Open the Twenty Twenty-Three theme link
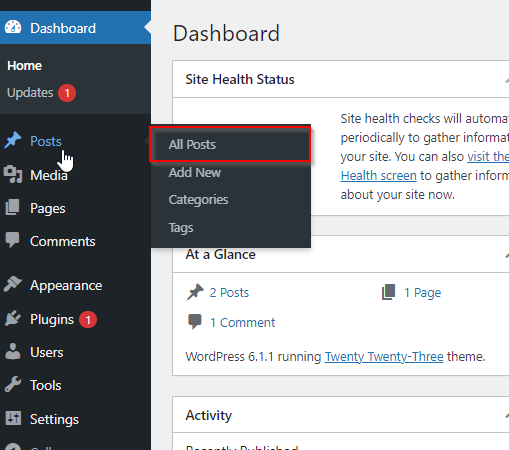The width and height of the screenshot is (509, 450). pyautogui.click(x=384, y=357)
